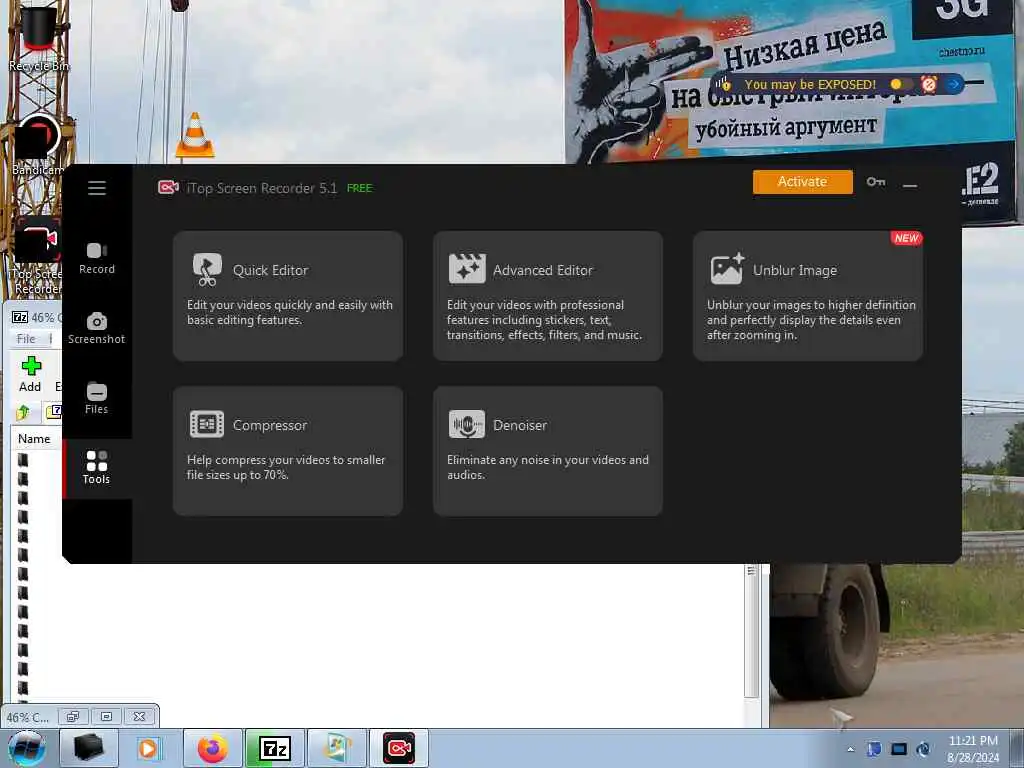Switch to 7-Zip in the taskbar
The height and width of the screenshot is (768, 1024).
point(275,748)
